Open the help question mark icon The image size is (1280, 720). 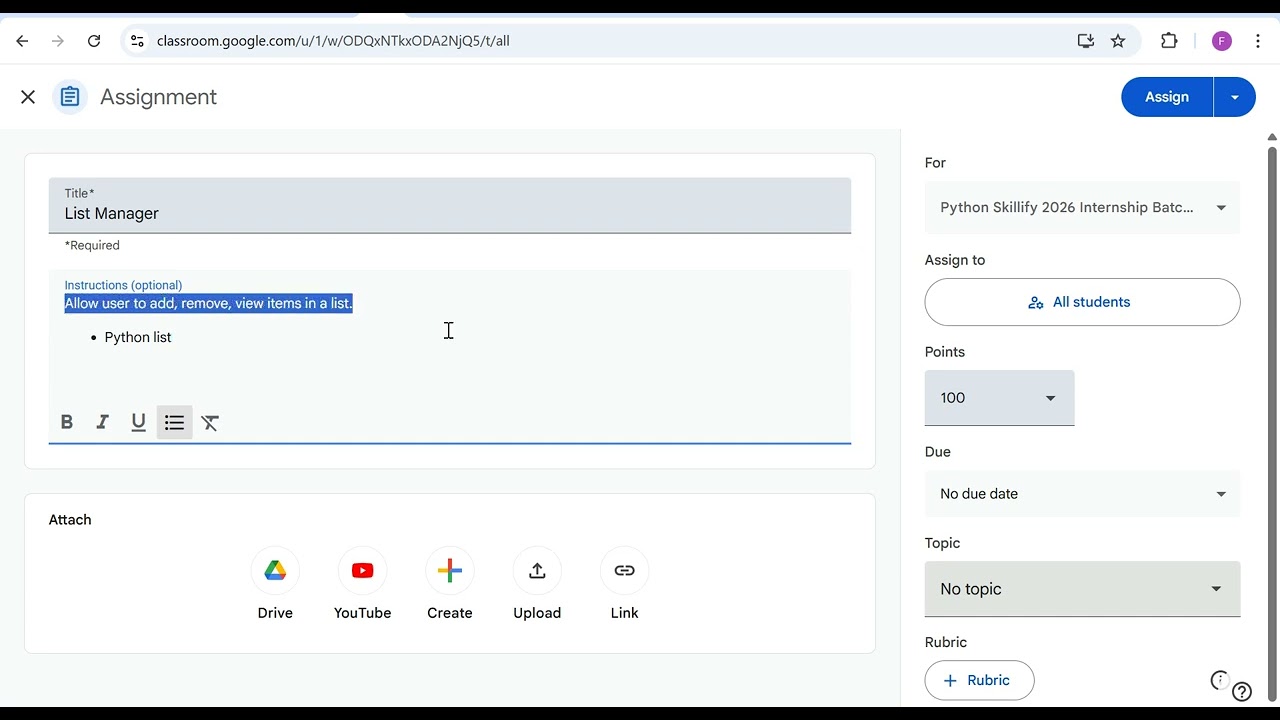(x=1242, y=692)
